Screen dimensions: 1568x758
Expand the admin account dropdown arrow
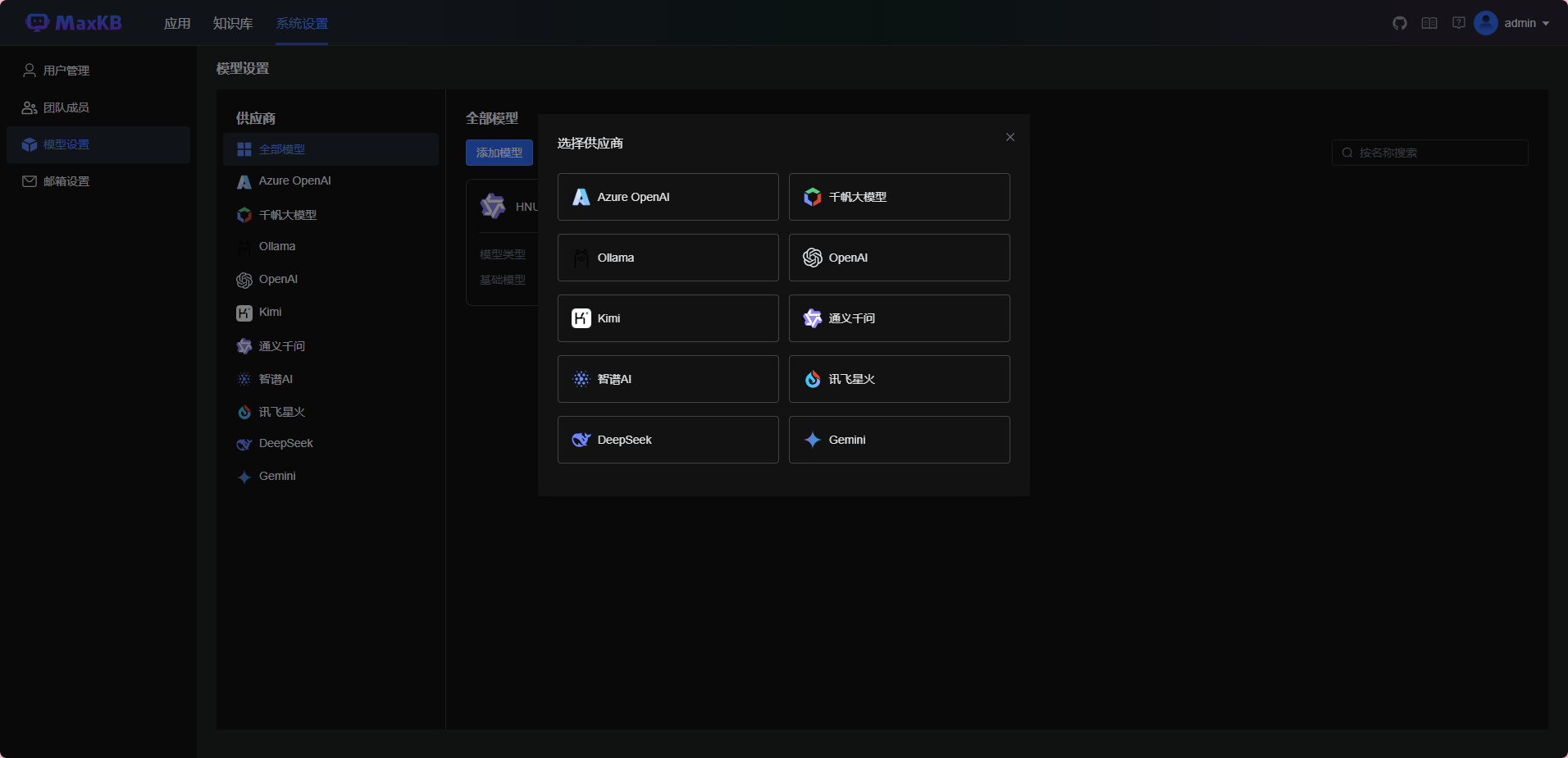click(x=1546, y=24)
